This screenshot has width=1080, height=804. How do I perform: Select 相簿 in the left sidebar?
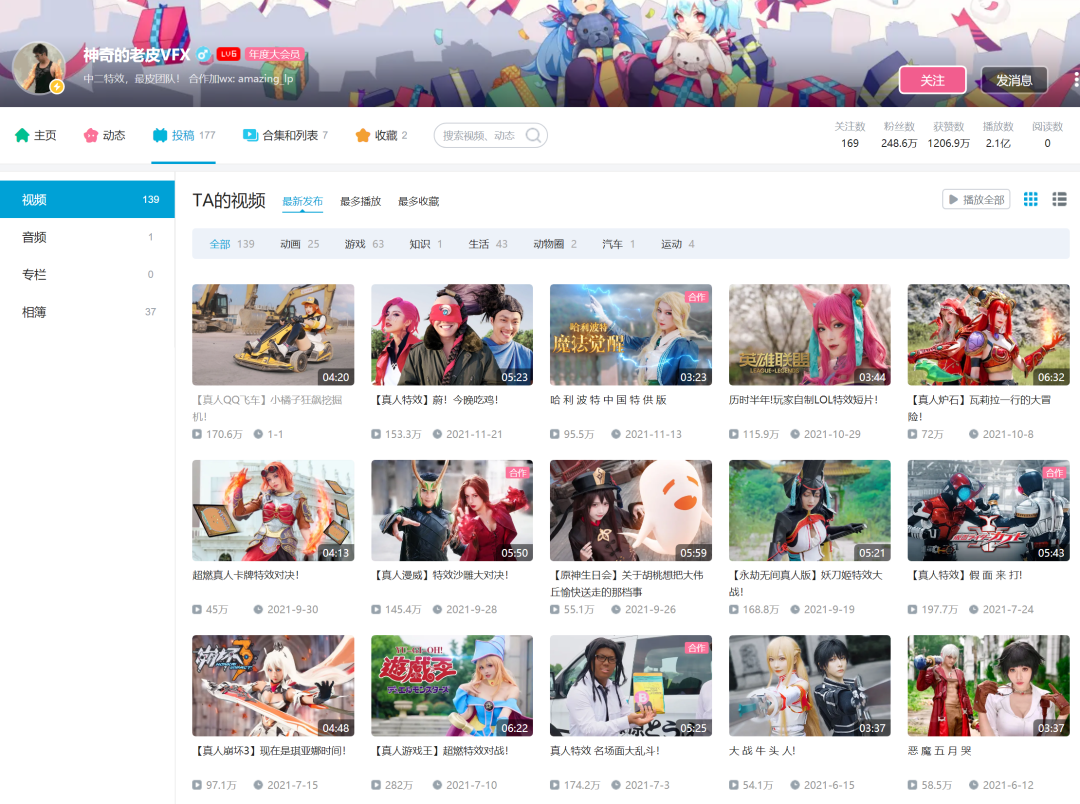click(x=87, y=311)
